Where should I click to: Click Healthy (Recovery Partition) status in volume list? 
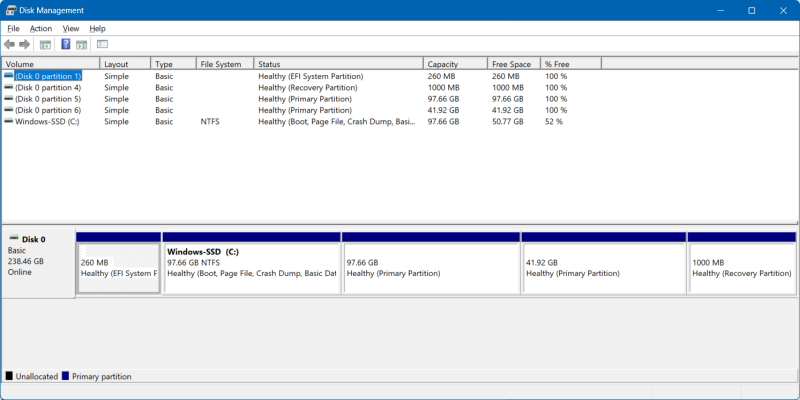pyautogui.click(x=308, y=87)
